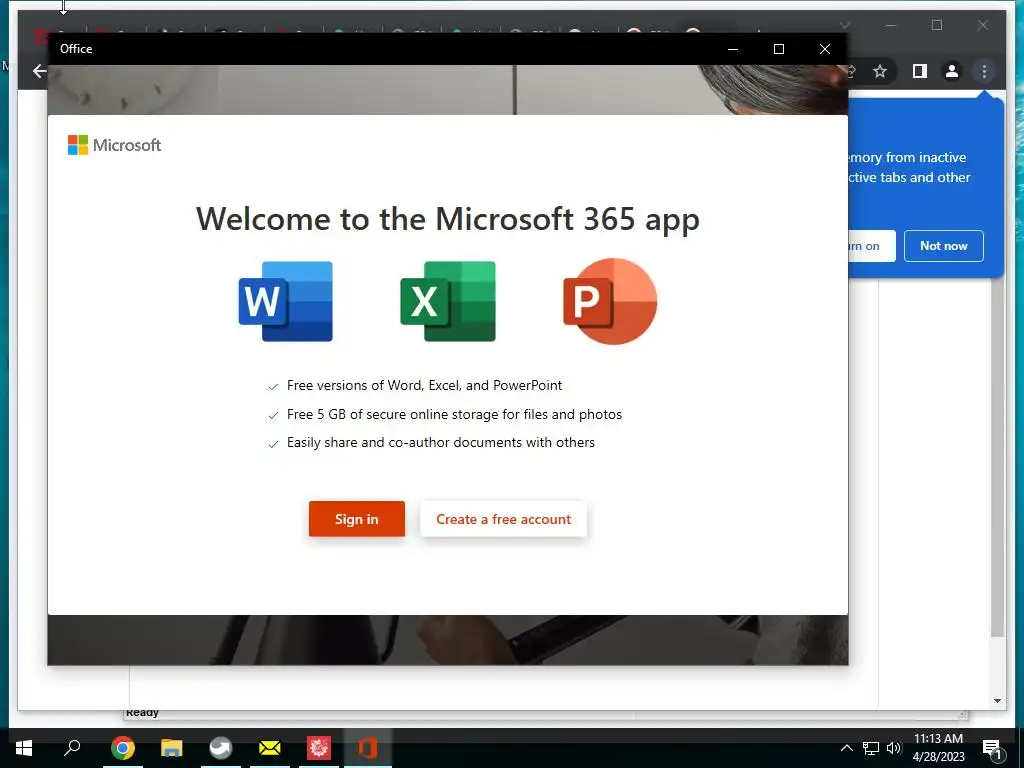Open Chrome from the taskbar

122,748
